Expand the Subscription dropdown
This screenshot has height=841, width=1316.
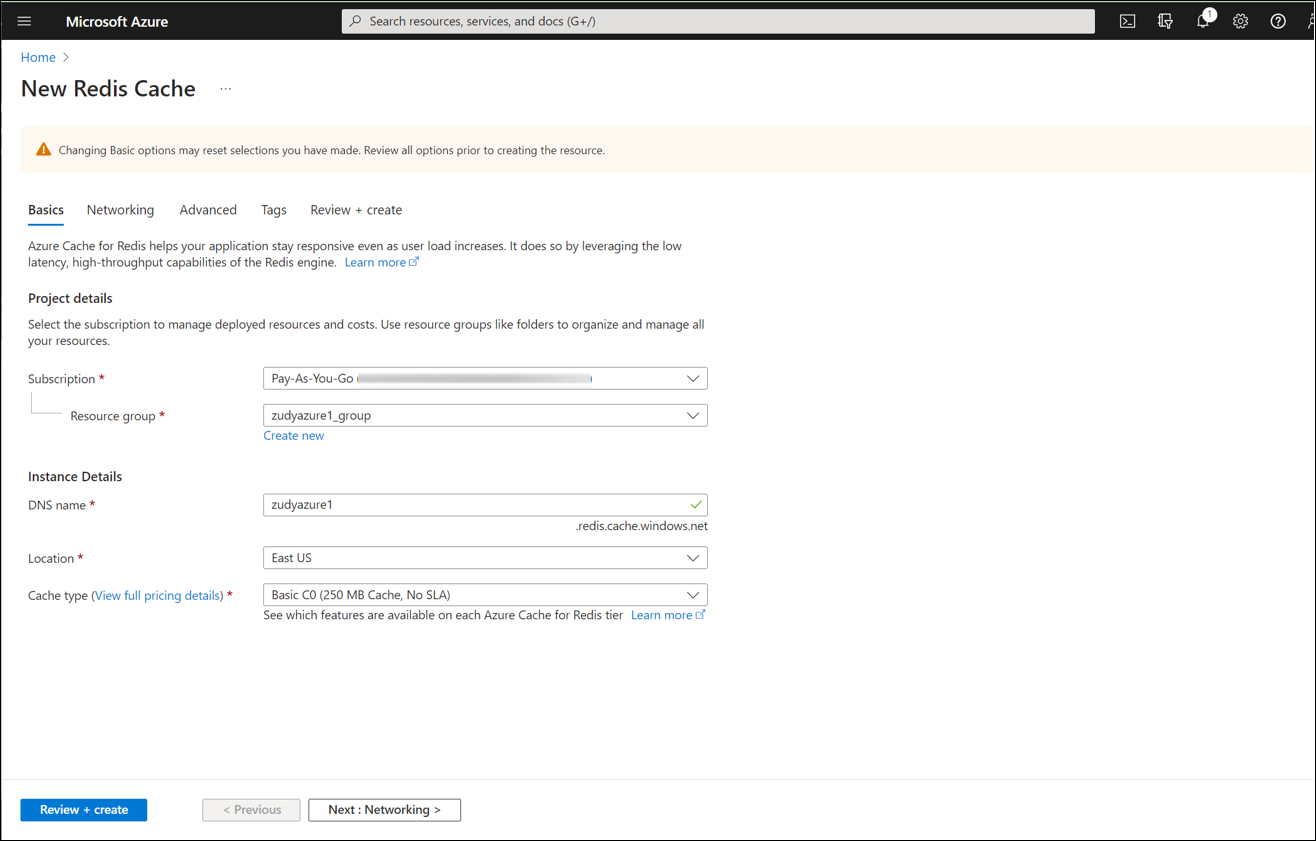(x=485, y=379)
